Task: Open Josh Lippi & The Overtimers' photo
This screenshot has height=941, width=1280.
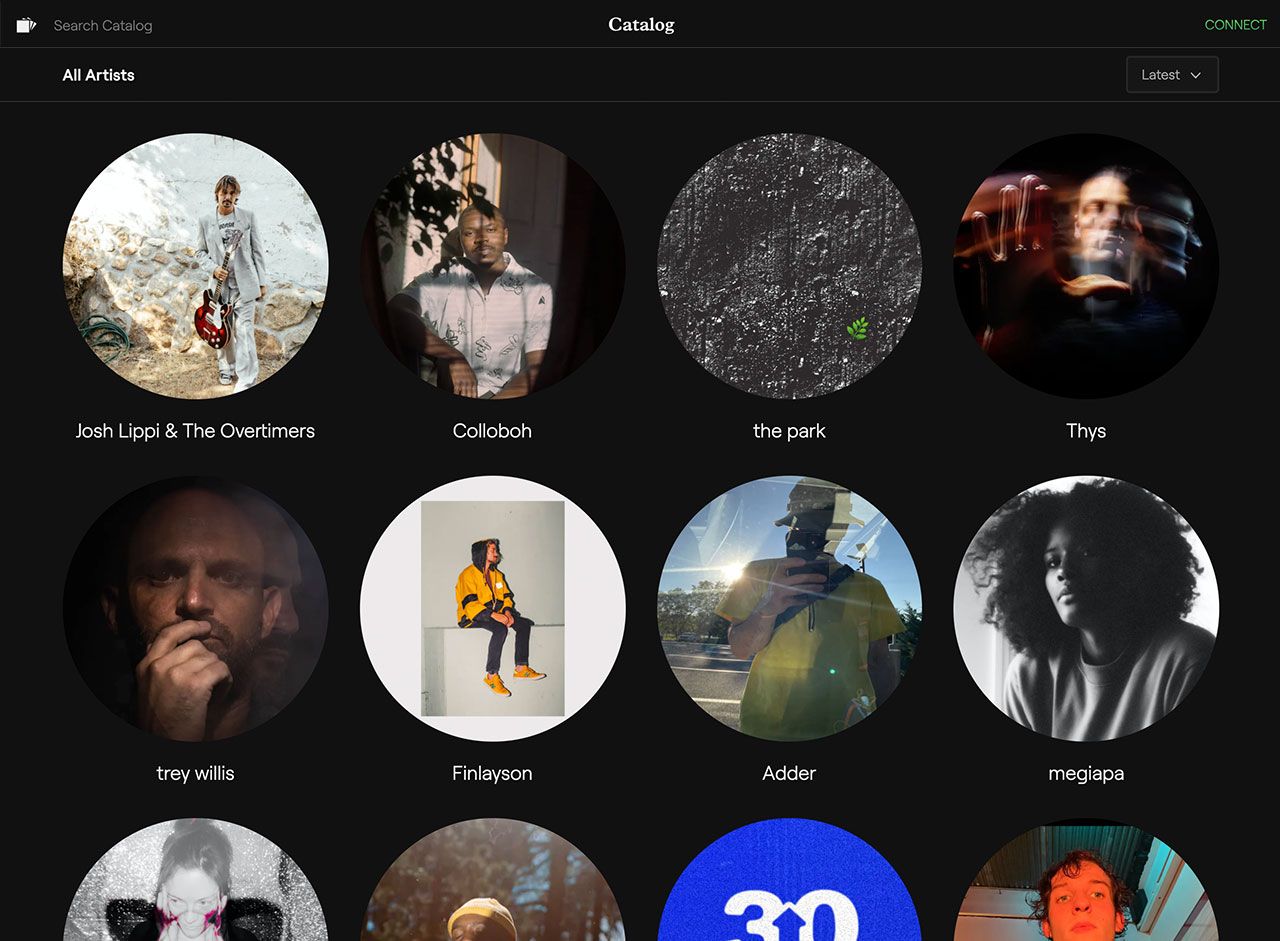Action: (x=196, y=266)
